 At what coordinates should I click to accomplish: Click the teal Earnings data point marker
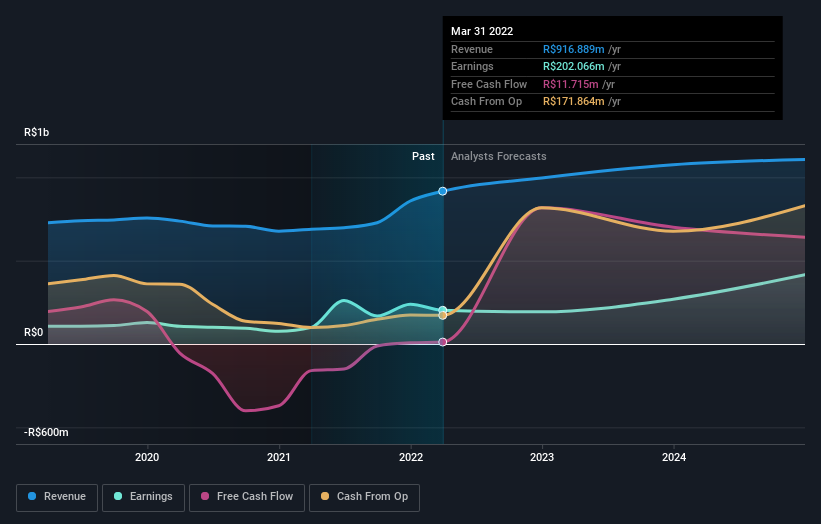[442, 310]
